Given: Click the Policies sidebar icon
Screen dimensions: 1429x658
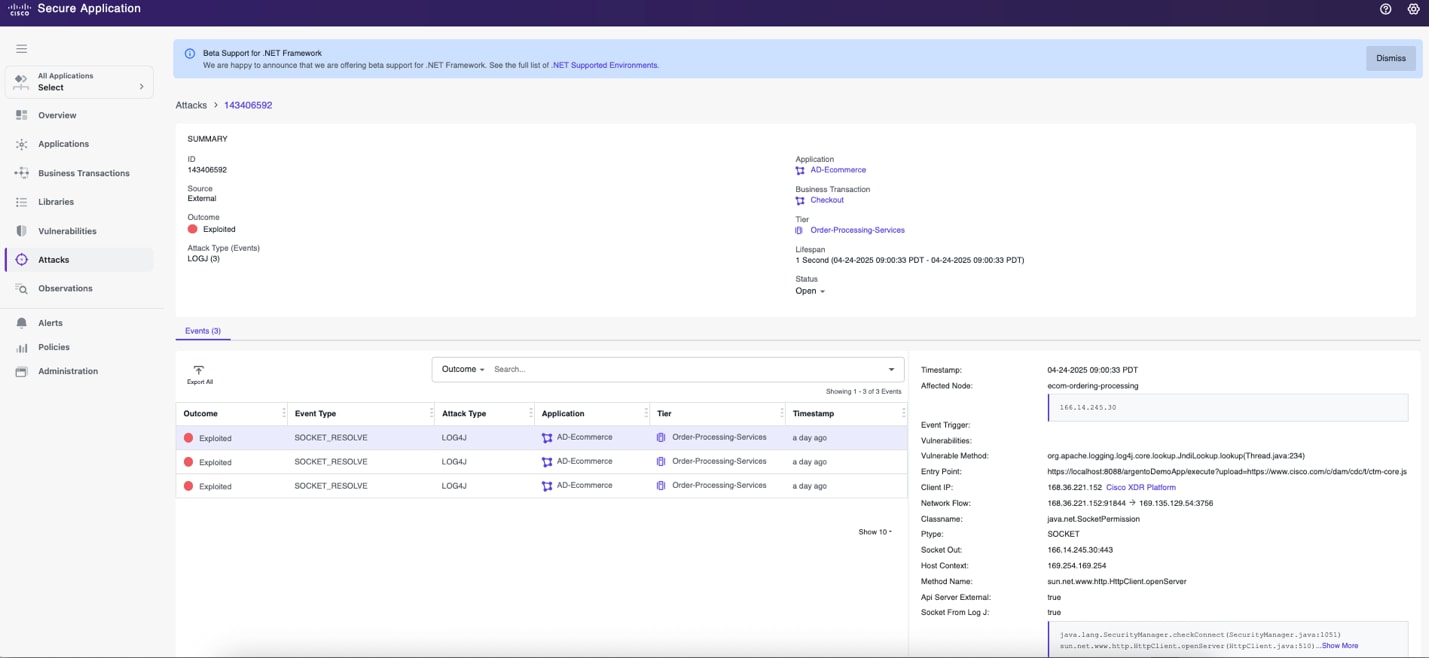Looking at the screenshot, I should tap(21, 347).
